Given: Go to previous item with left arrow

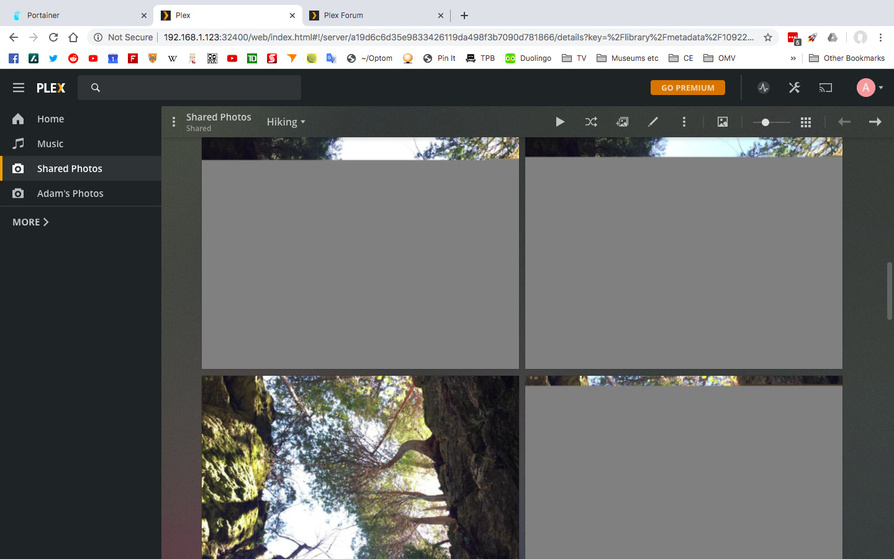Looking at the screenshot, I should click(844, 121).
